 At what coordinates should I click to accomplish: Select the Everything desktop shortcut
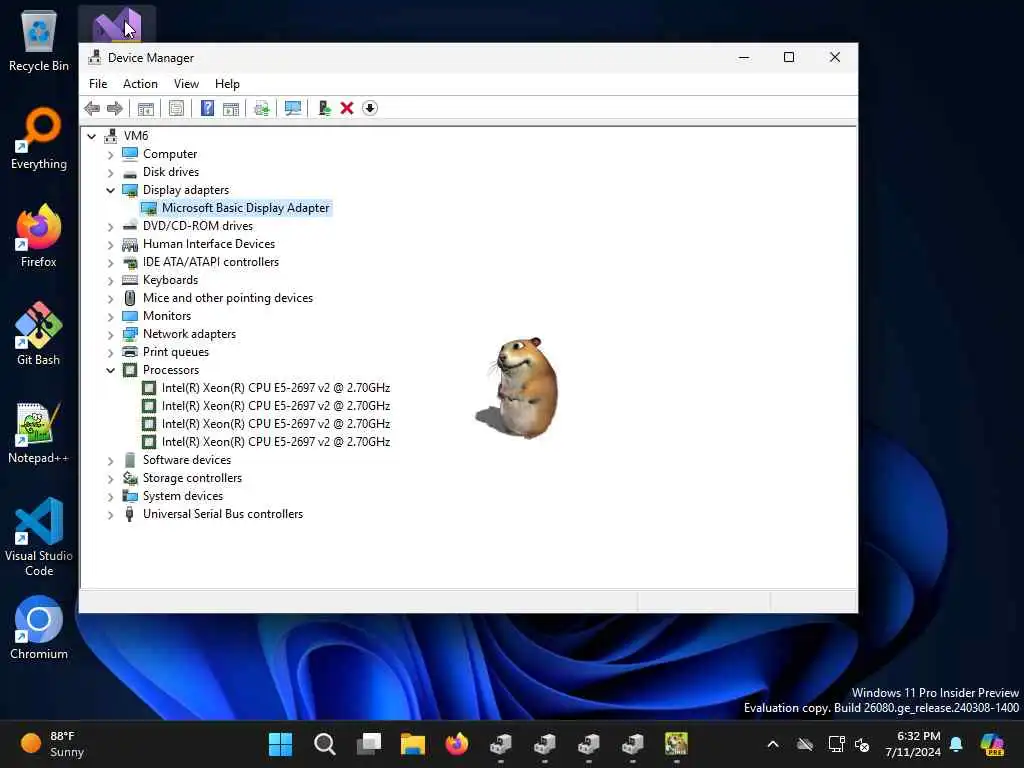39,138
